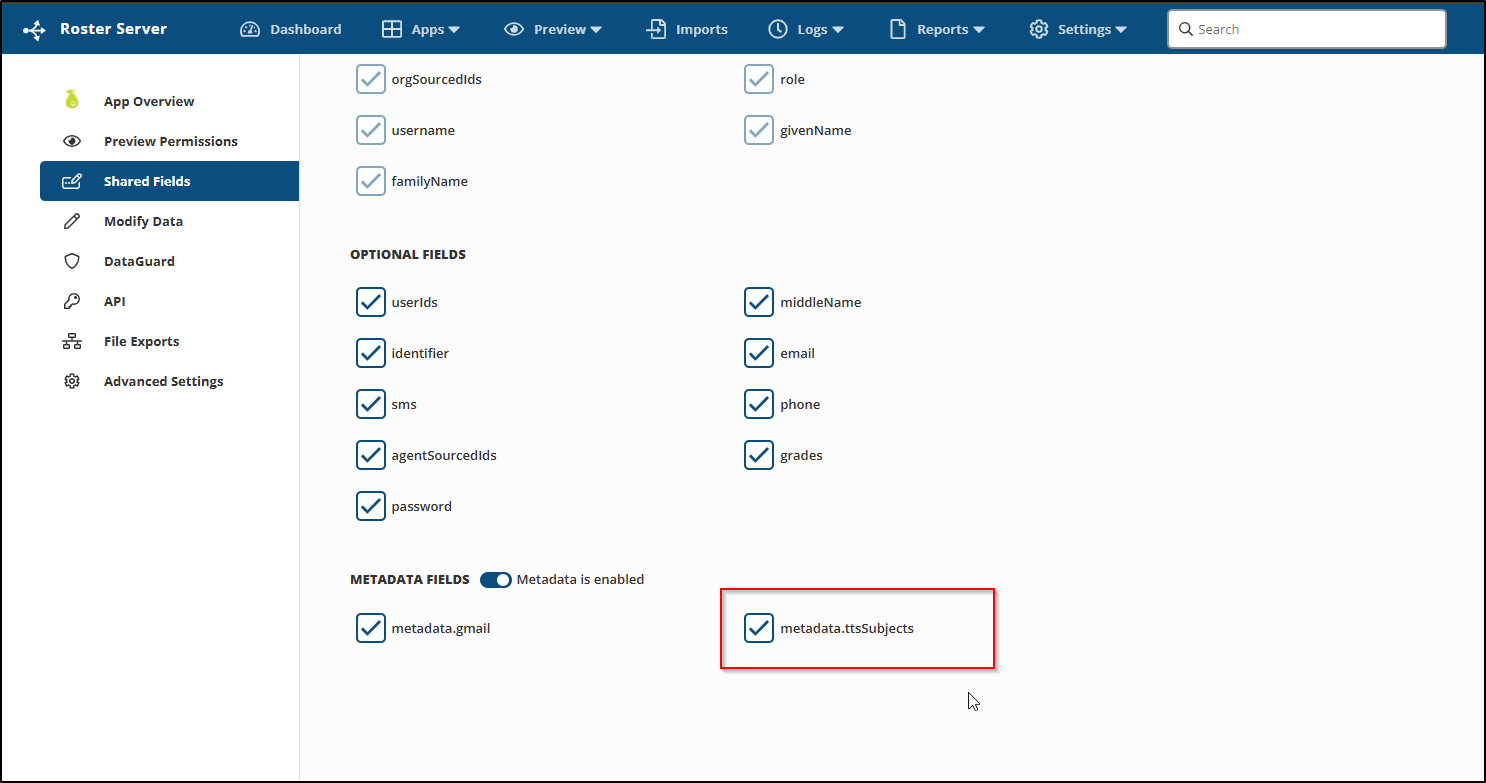The image size is (1486, 783).
Task: Click the agentSourcedIds label text
Action: click(444, 456)
